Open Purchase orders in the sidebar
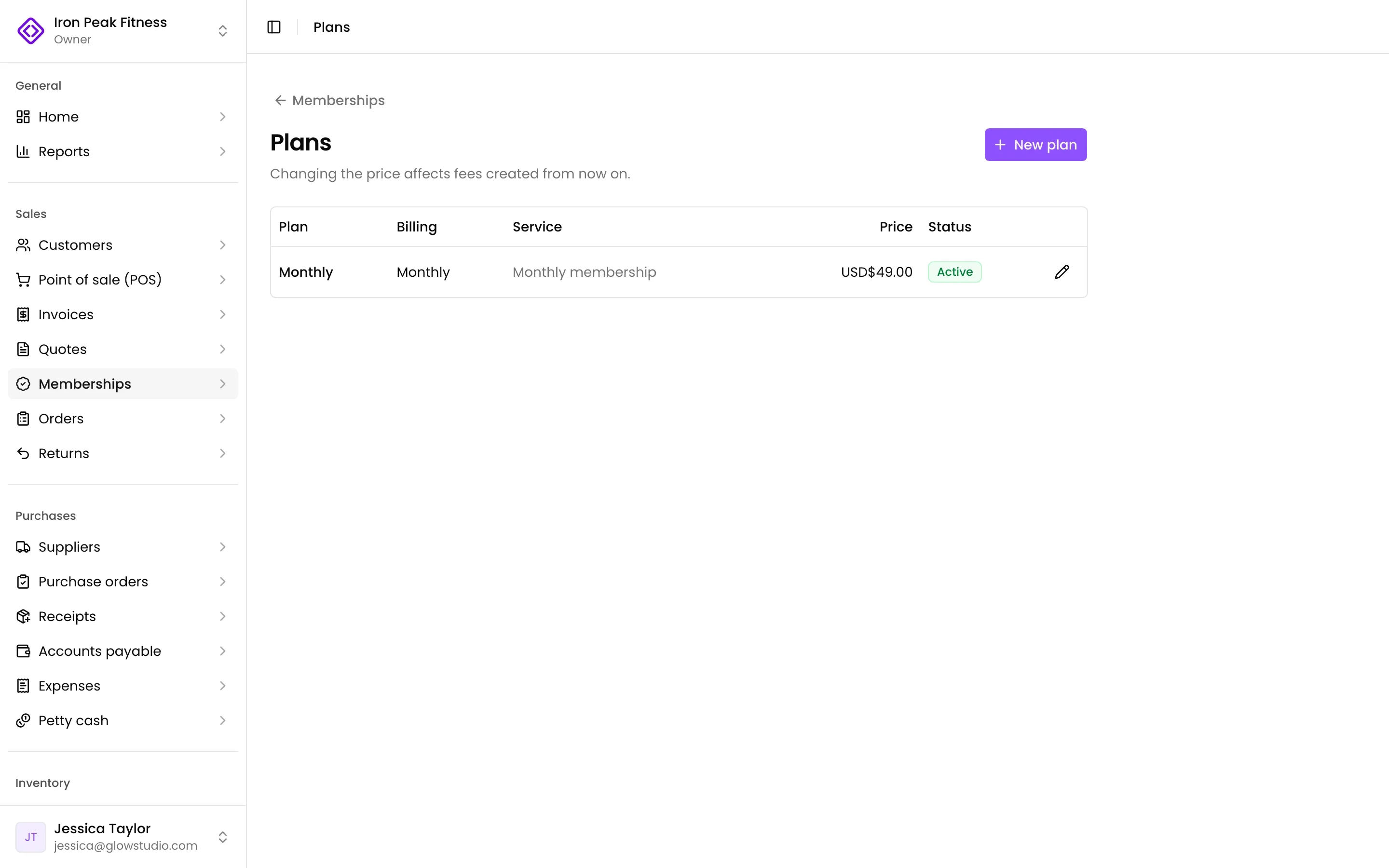 (123, 582)
